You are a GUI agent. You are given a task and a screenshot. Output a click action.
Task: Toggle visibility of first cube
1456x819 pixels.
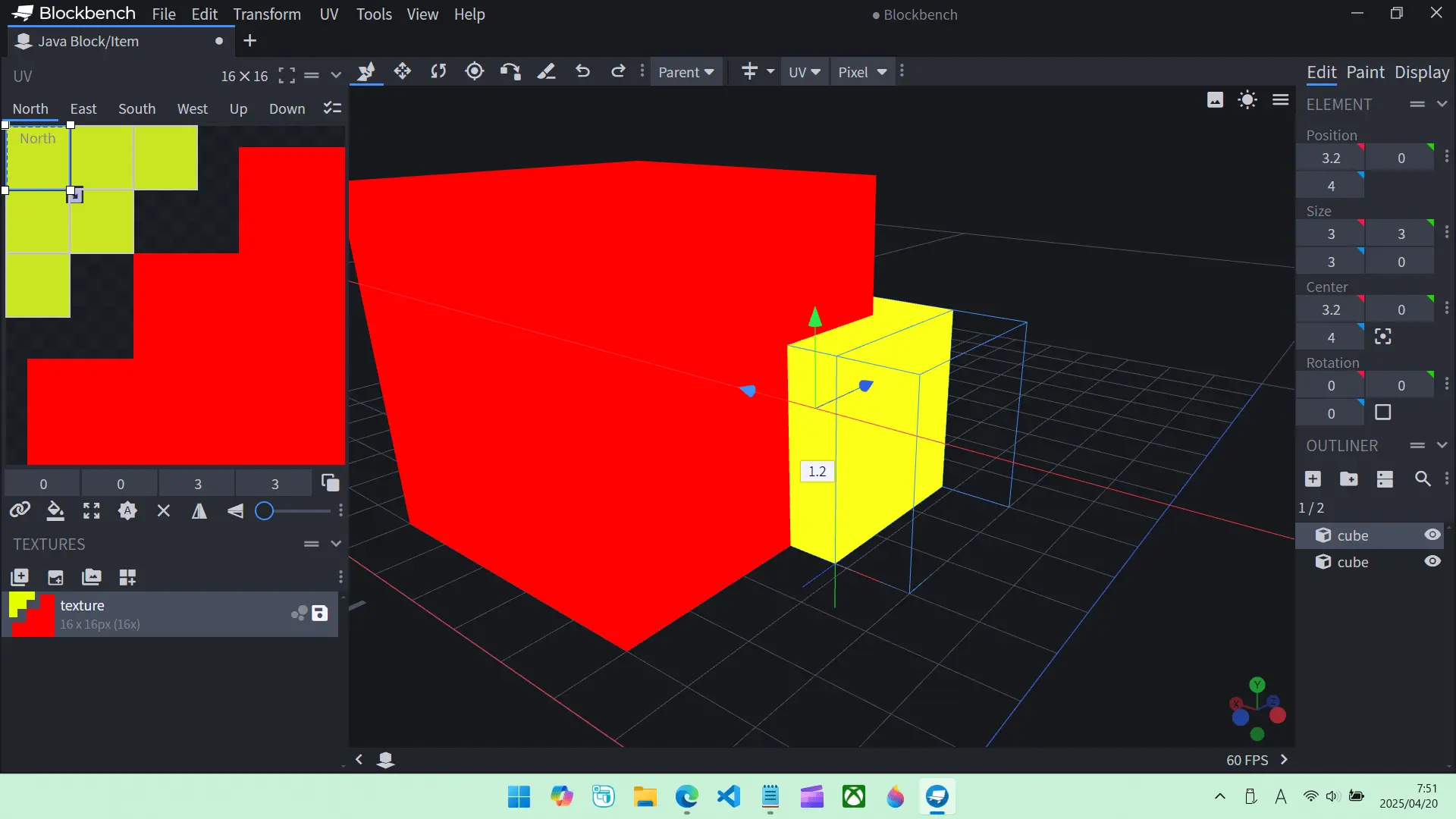point(1432,535)
